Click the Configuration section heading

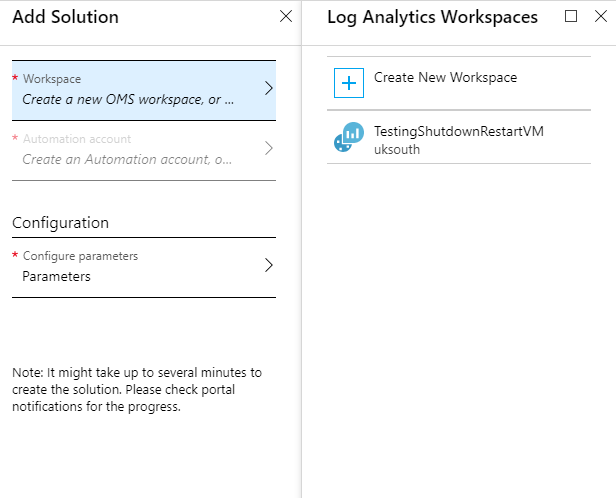(60, 222)
